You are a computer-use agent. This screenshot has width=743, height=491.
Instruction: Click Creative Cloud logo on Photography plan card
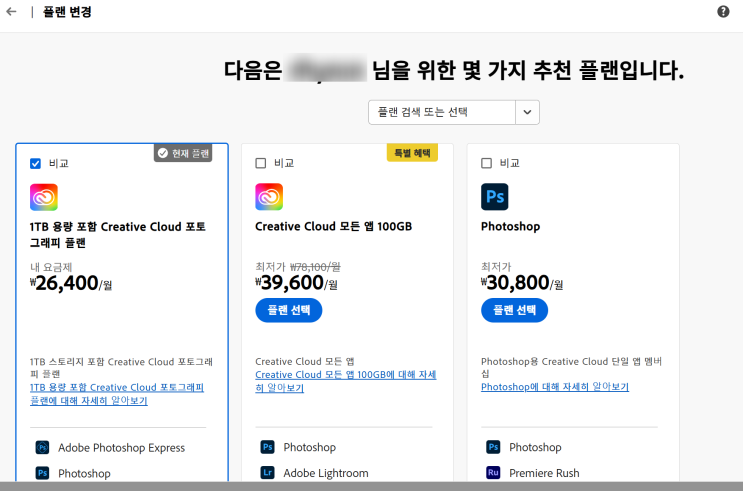coord(44,197)
